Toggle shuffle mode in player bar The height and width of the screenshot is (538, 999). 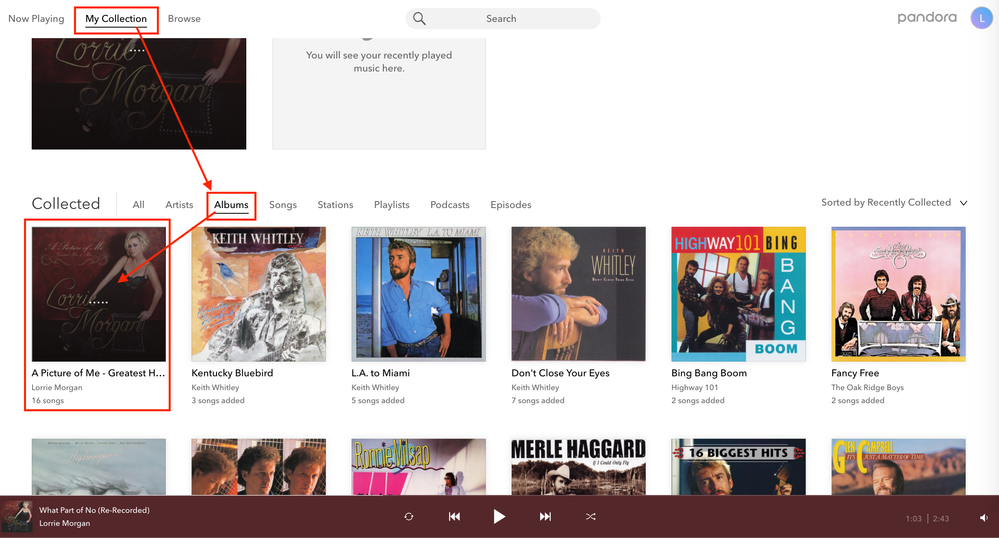(590, 516)
